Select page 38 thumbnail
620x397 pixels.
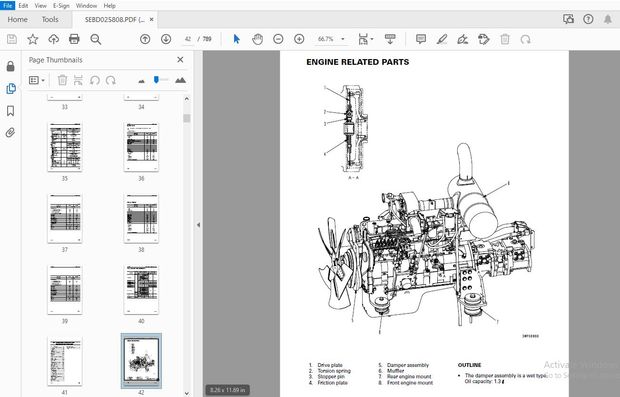(x=141, y=218)
